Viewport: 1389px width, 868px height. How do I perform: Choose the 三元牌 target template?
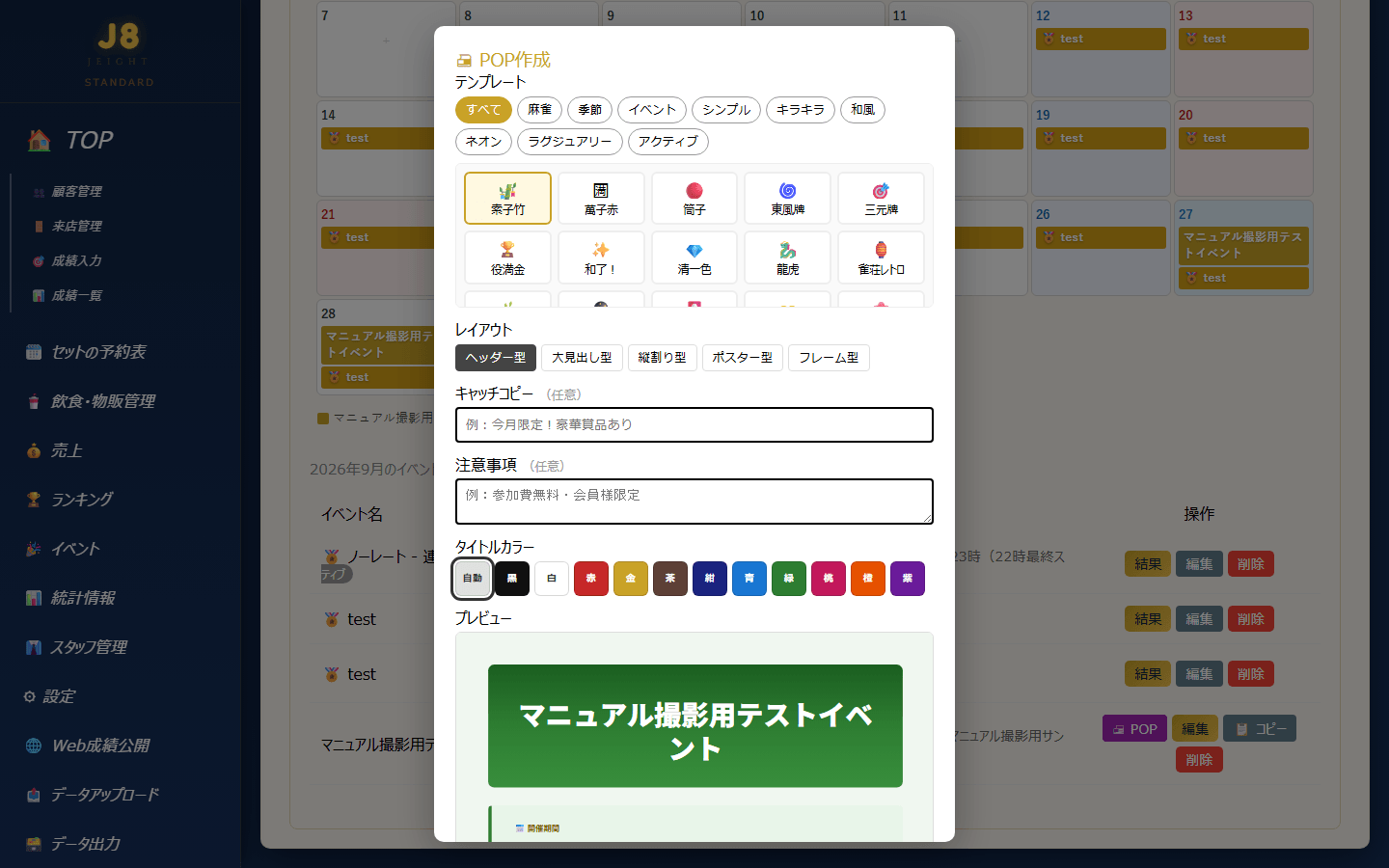pos(882,198)
